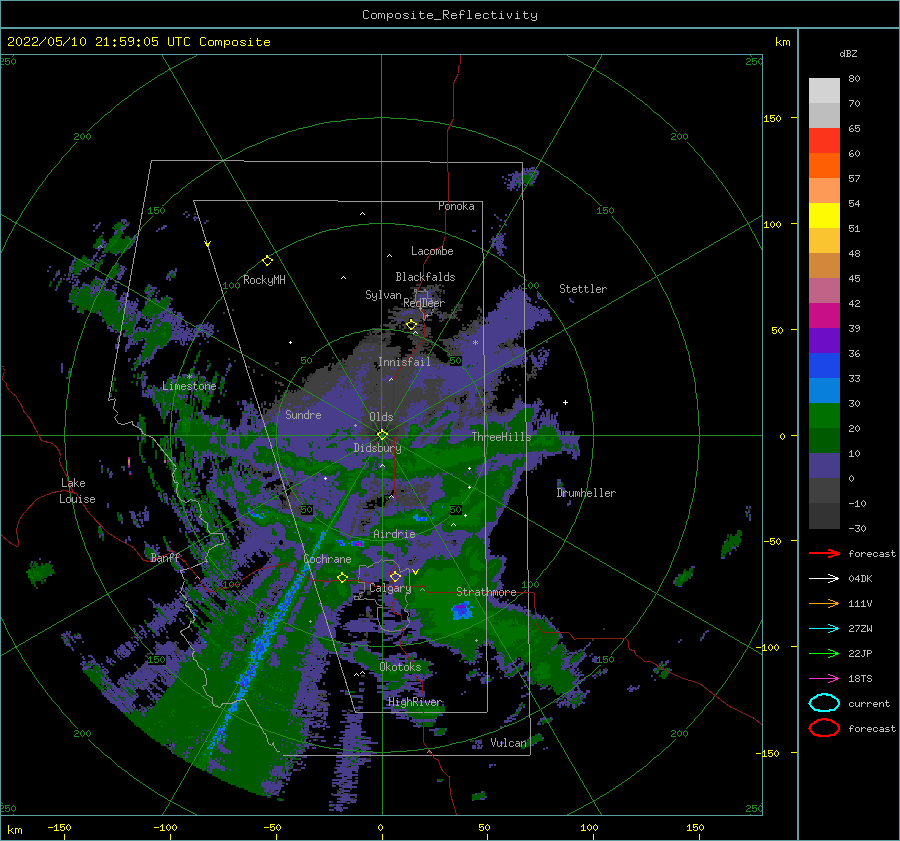
Task: Click the yellow diamond marker below RedDeer
Action: point(411,325)
